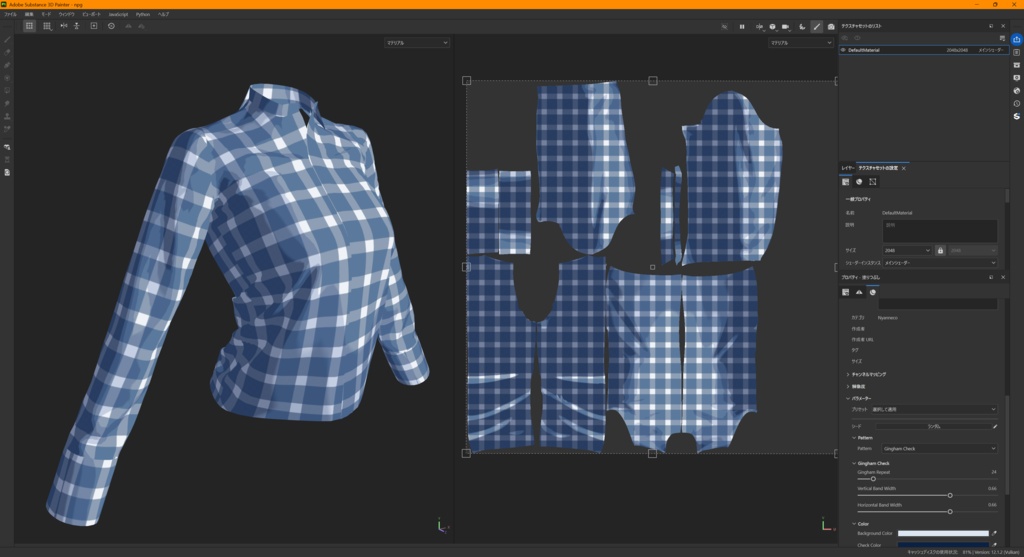Select the Material picker tool

click(7, 129)
